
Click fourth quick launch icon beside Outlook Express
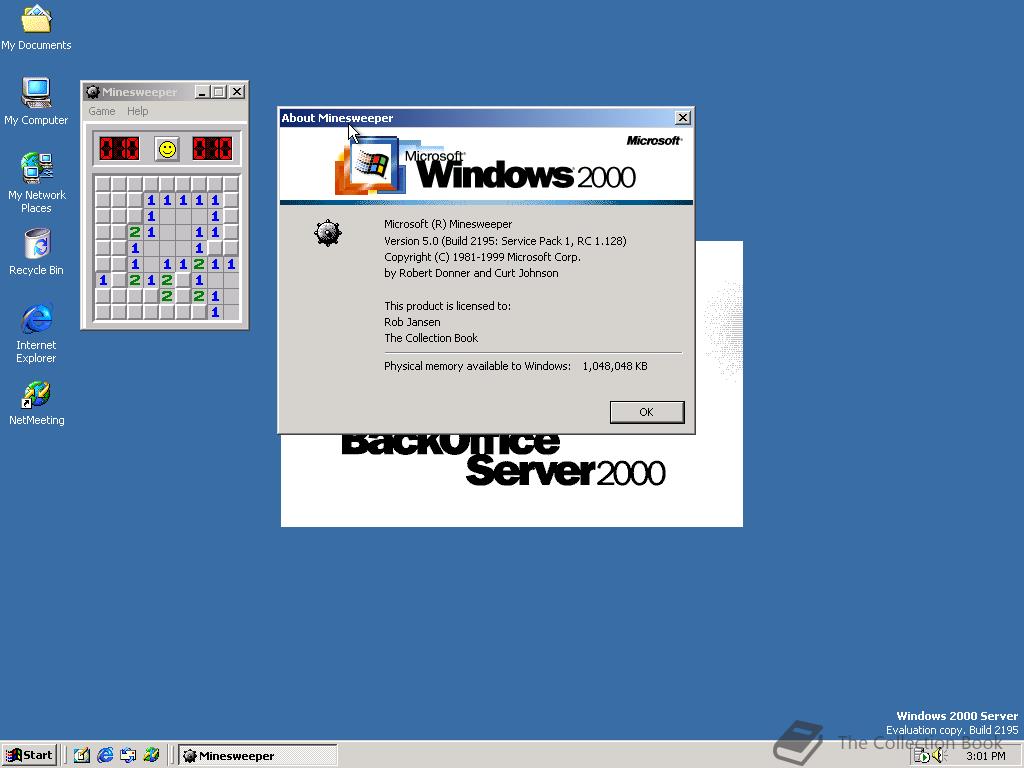coord(151,756)
